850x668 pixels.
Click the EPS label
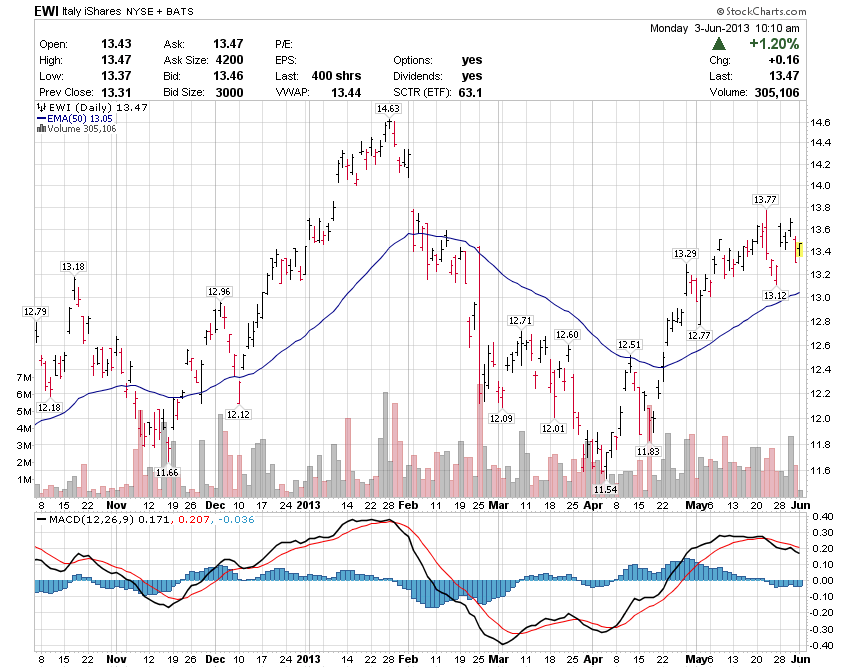click(286, 60)
